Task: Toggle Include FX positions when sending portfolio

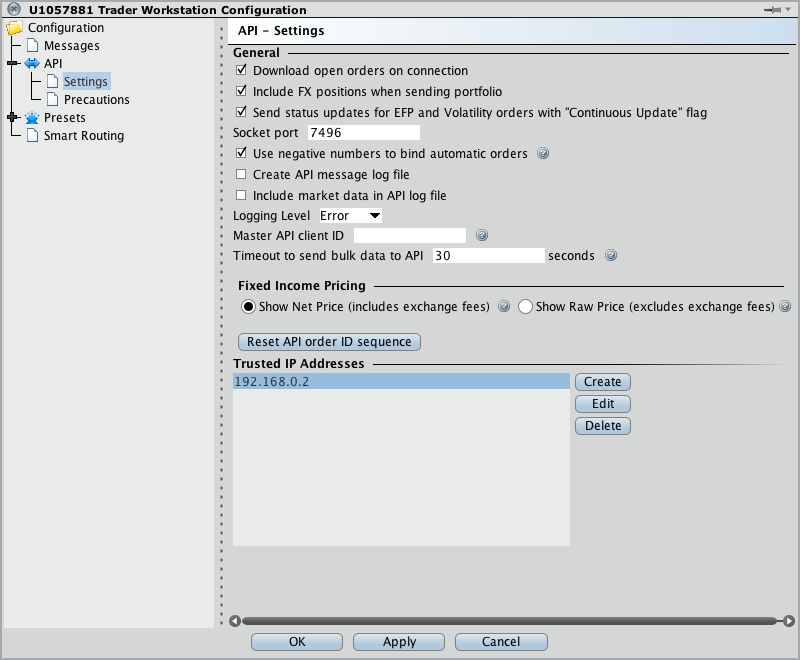Action: 241,91
